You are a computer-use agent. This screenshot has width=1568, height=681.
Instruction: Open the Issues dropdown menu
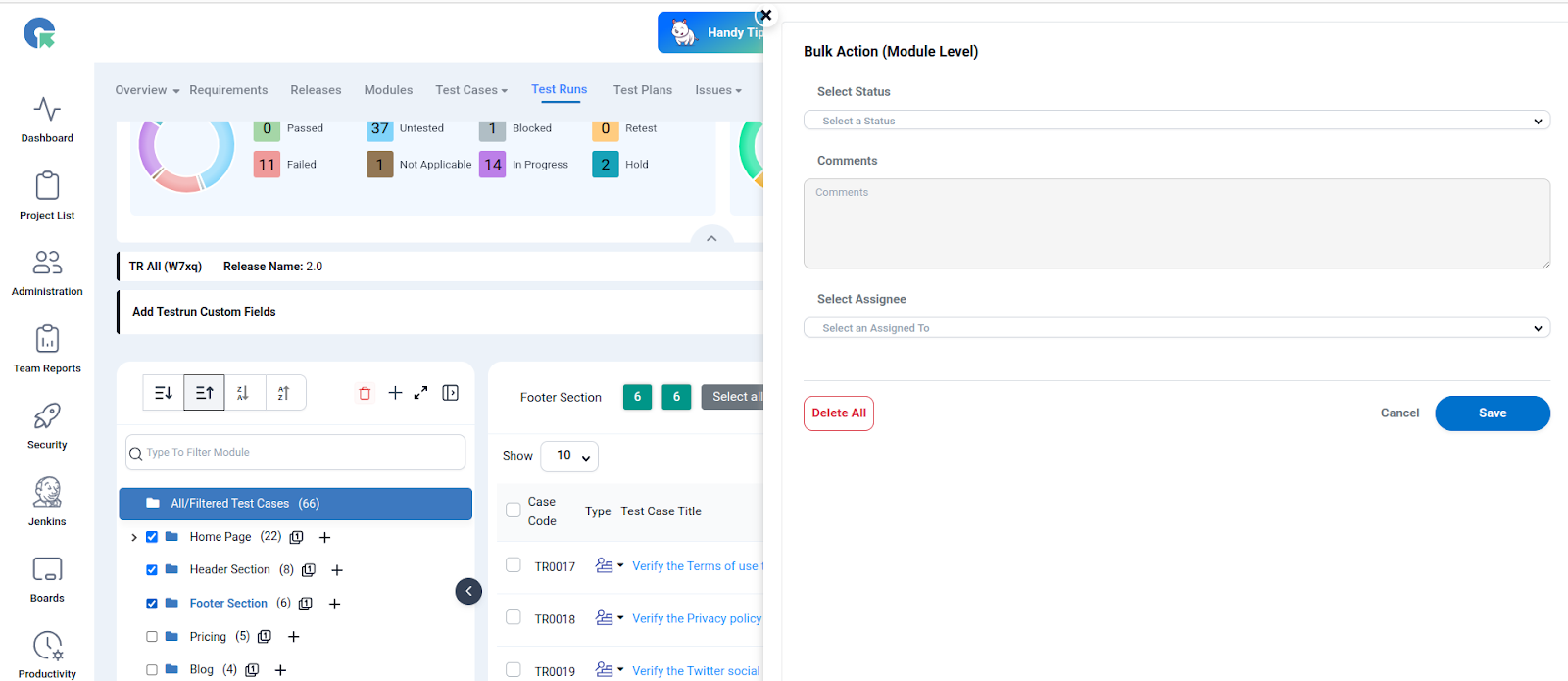(x=718, y=90)
